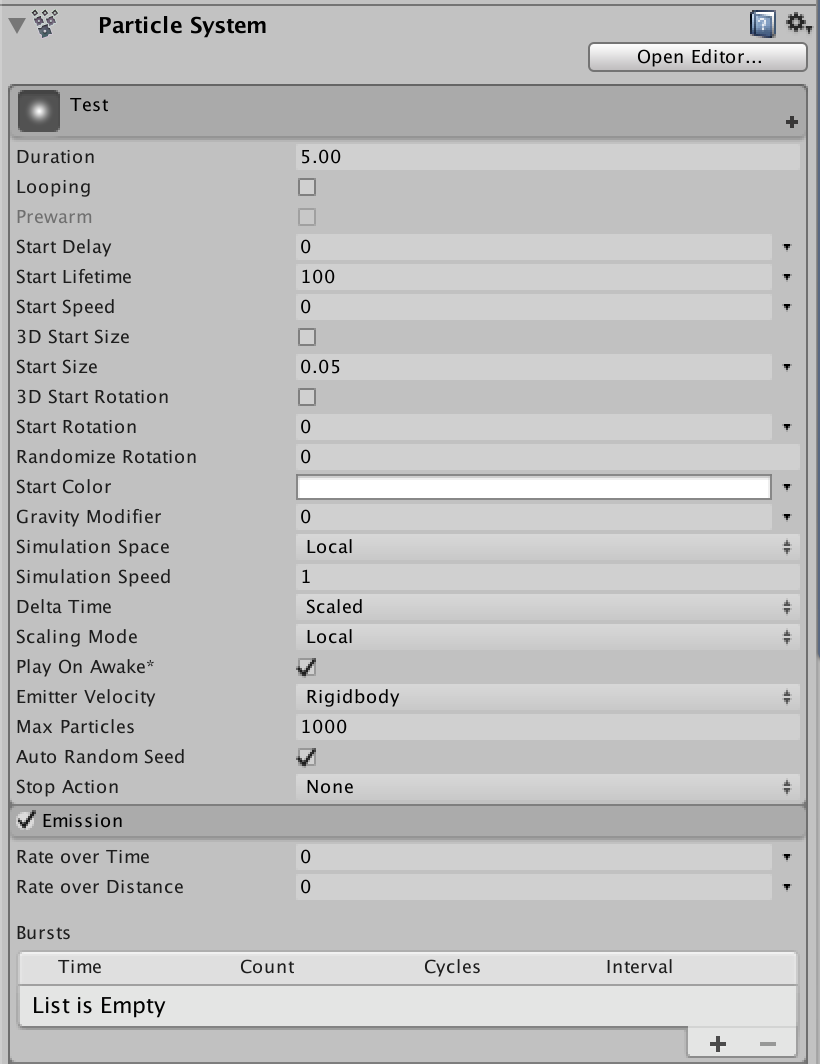Add a burst with the plus button

[x=718, y=1044]
